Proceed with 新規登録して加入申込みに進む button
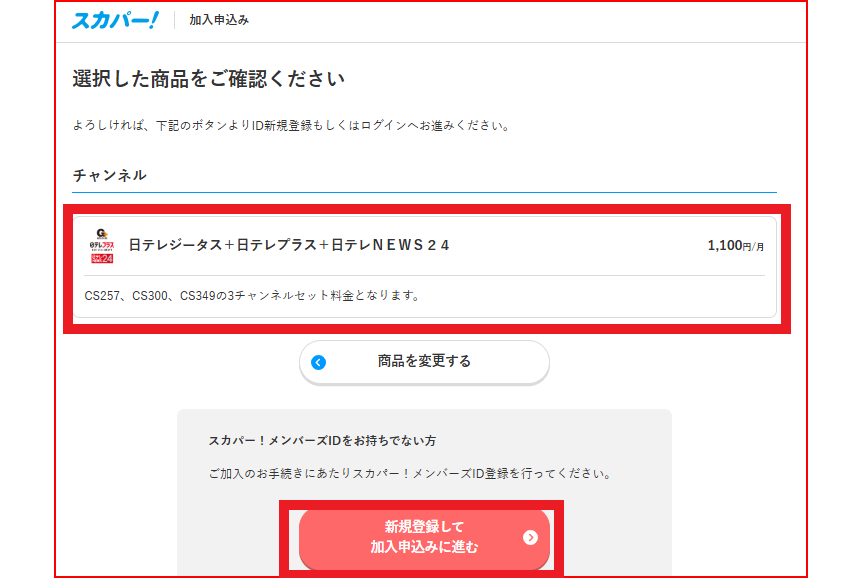The width and height of the screenshot is (862, 578). click(424, 538)
